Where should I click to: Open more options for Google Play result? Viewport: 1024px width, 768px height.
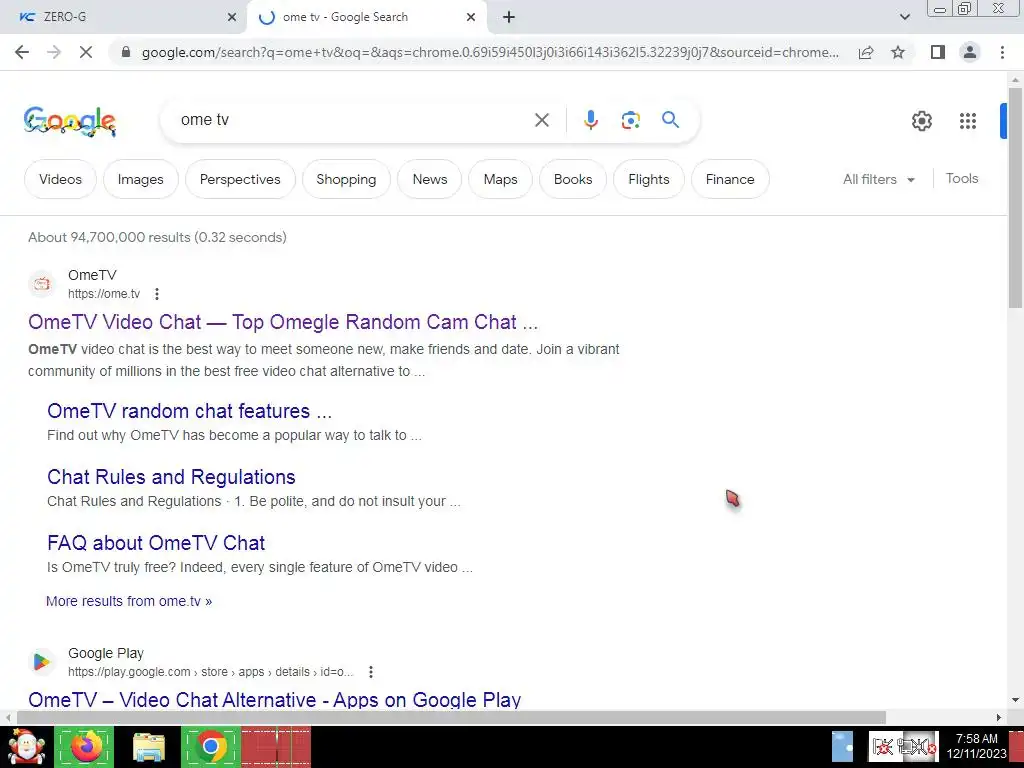(x=371, y=671)
